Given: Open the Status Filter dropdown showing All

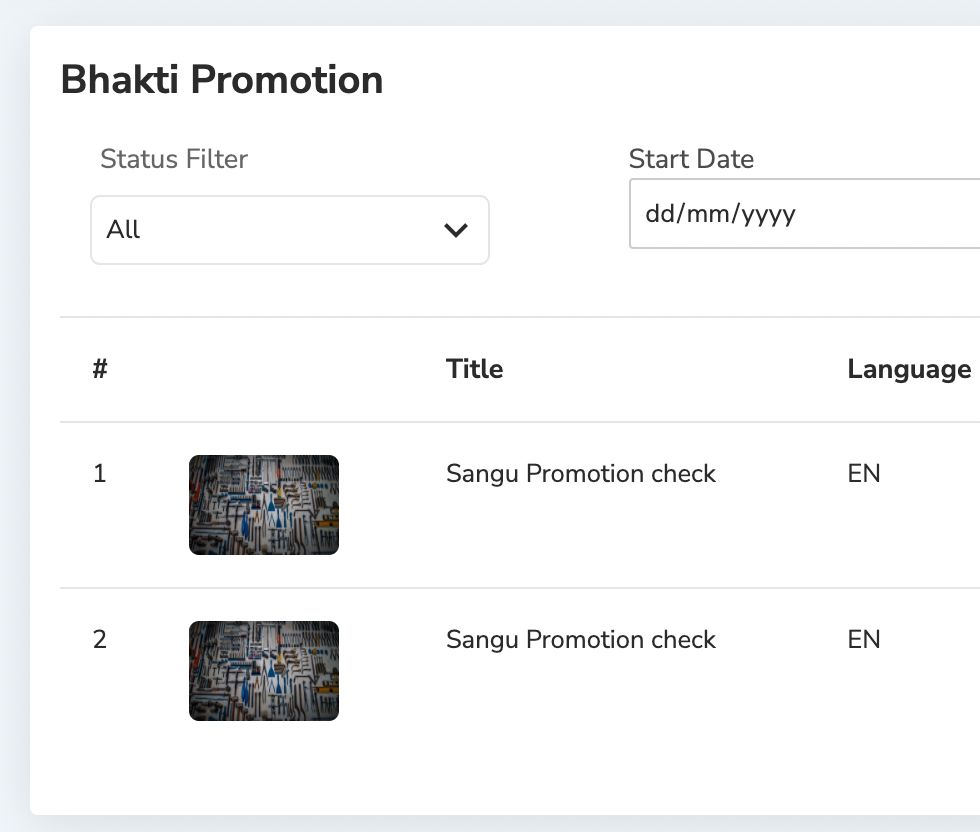Looking at the screenshot, I should (289, 230).
